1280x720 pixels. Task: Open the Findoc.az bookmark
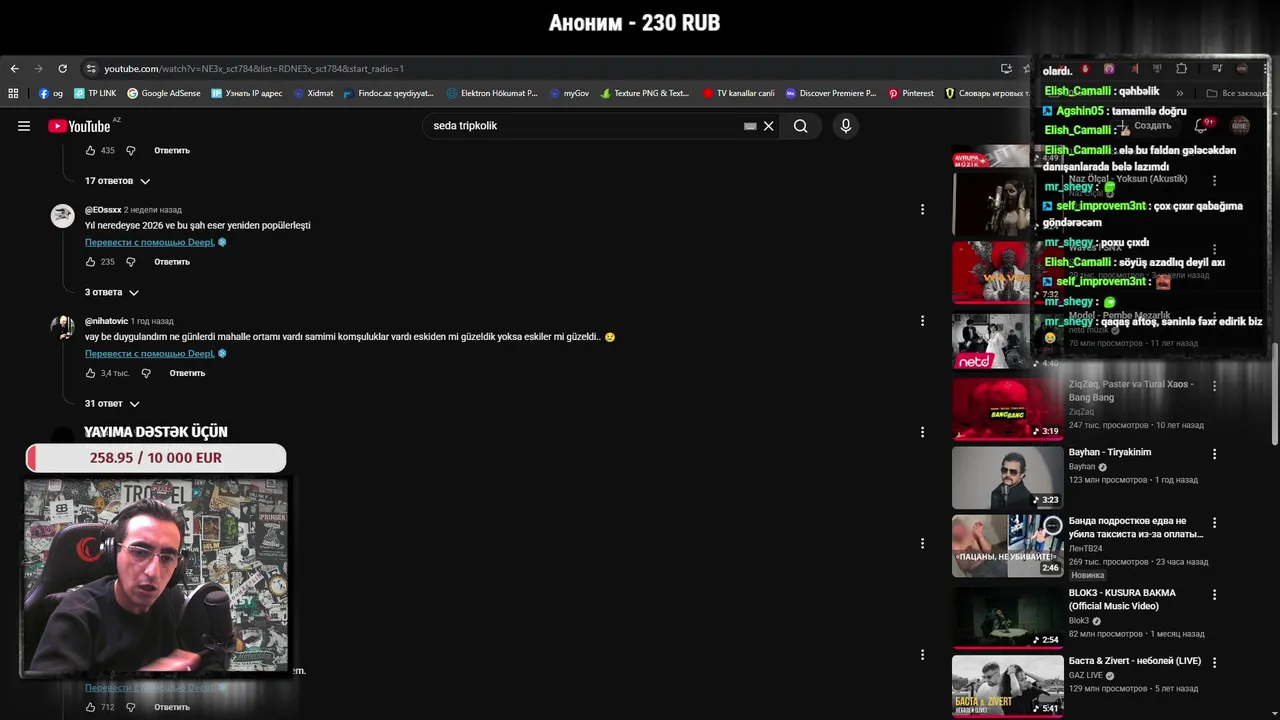(x=388, y=93)
